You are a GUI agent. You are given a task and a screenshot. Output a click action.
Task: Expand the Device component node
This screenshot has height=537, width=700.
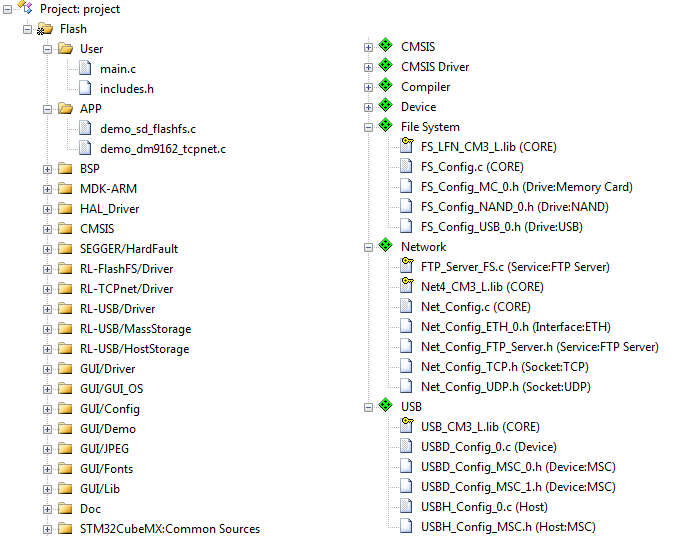tap(368, 108)
